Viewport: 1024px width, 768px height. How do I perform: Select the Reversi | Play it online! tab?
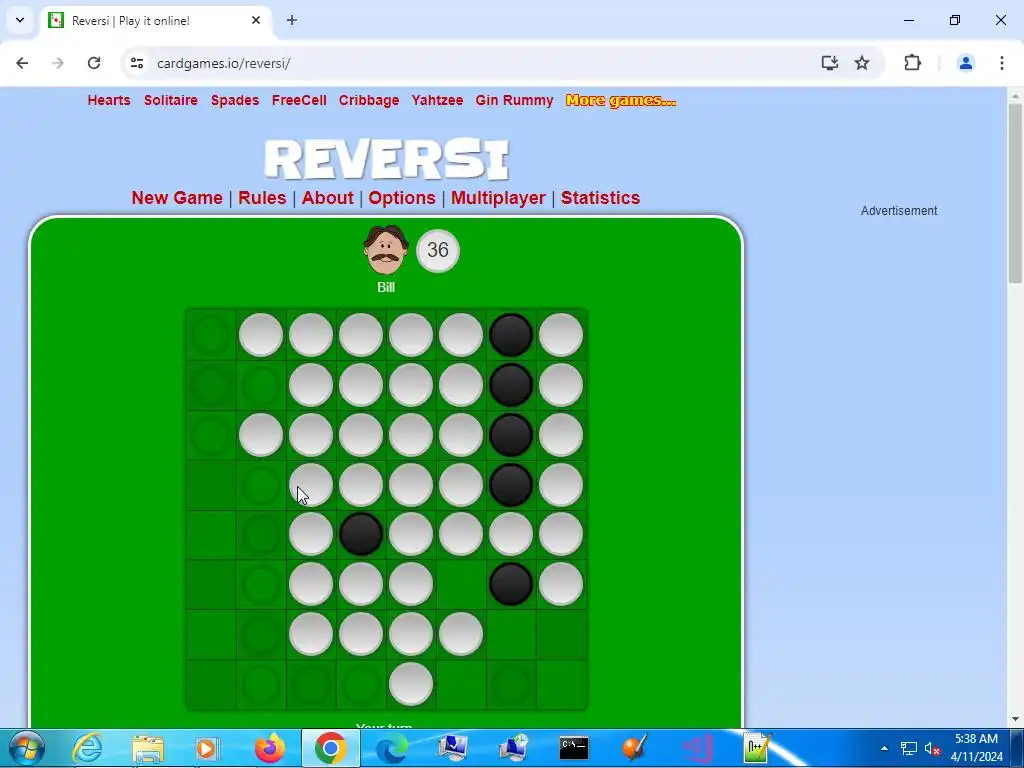coord(157,20)
